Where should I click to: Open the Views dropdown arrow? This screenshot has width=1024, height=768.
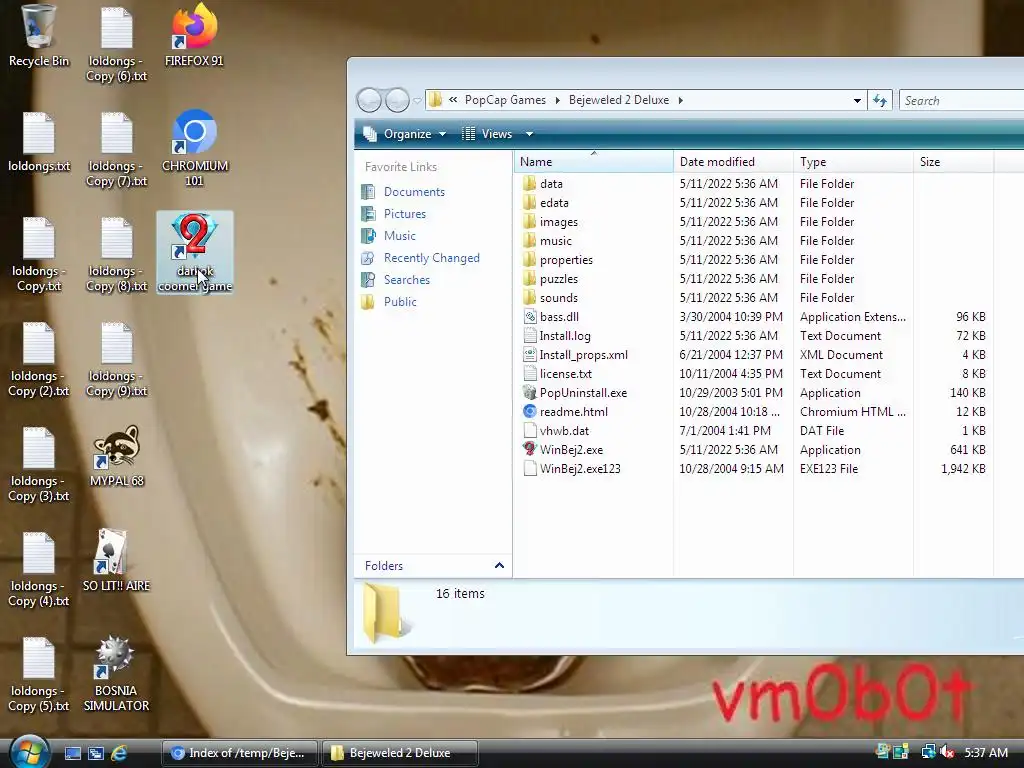point(530,134)
